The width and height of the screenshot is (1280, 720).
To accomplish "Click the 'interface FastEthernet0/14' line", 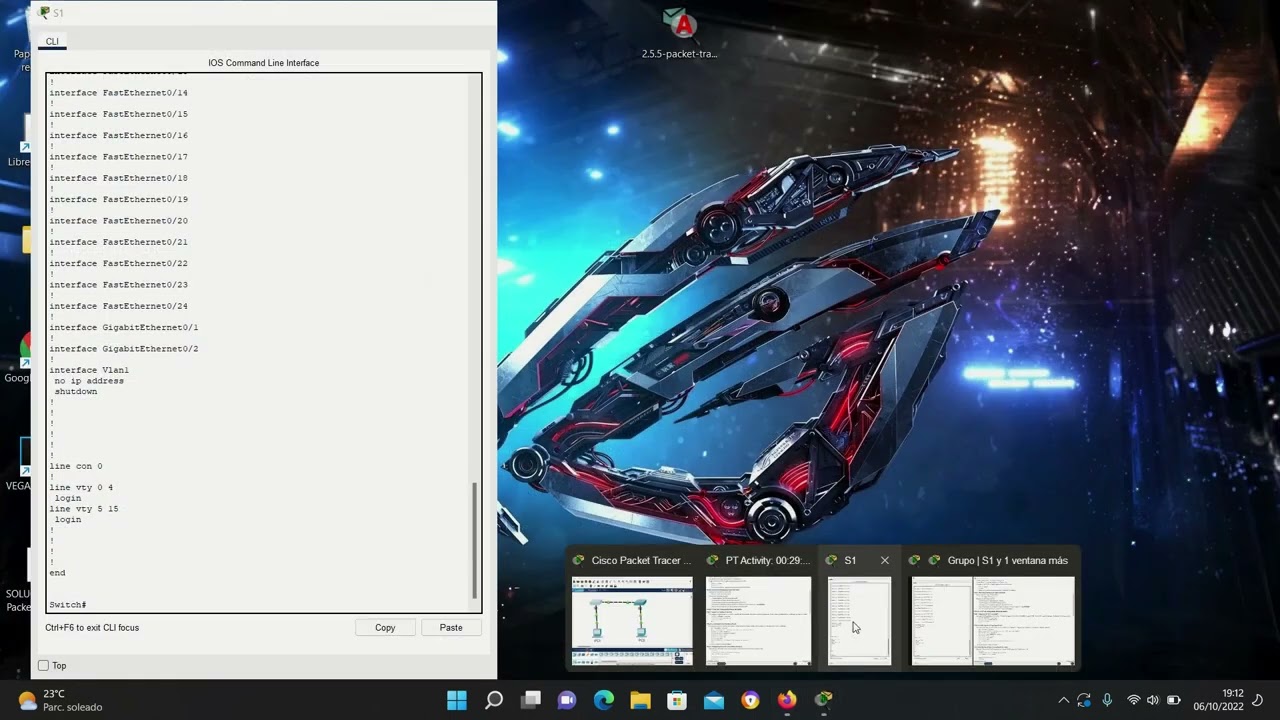I will coord(119,93).
